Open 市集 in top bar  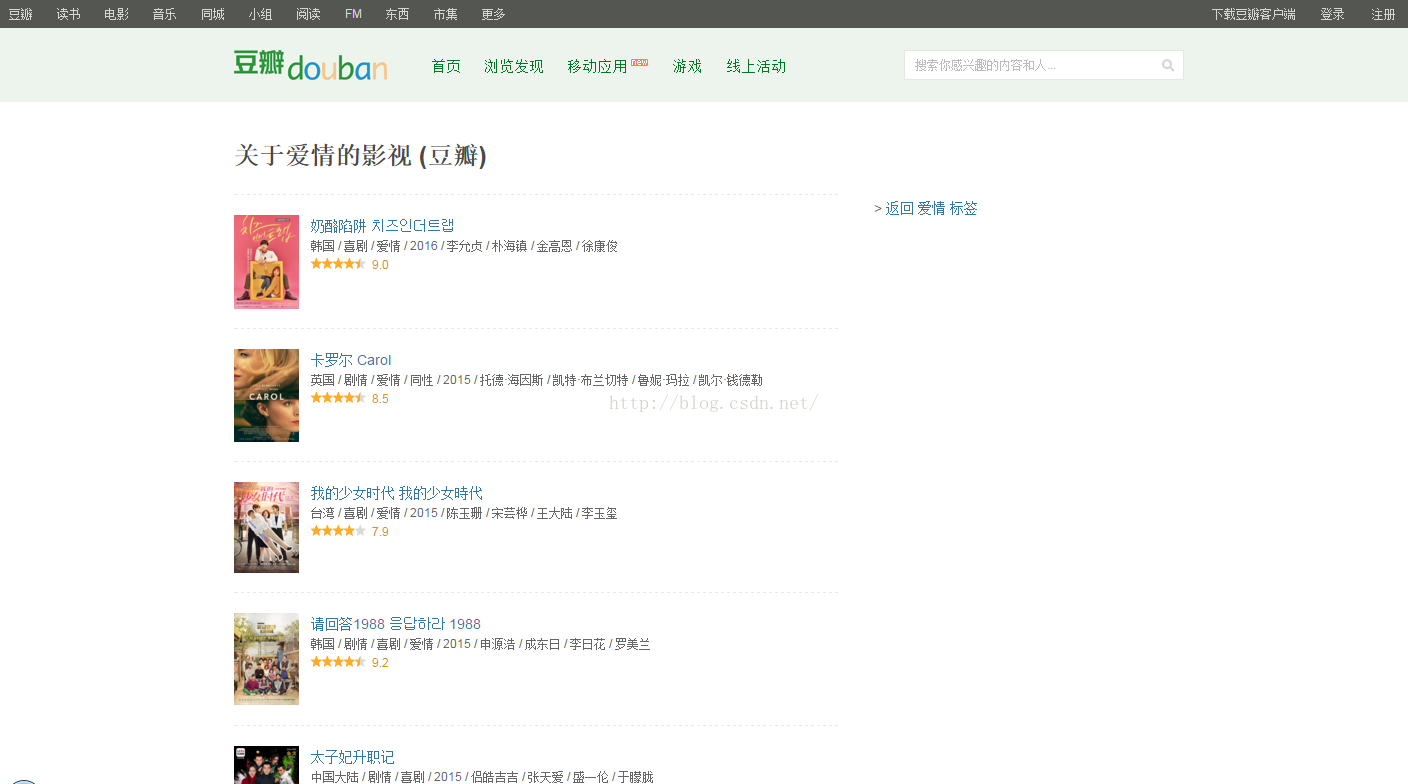445,14
